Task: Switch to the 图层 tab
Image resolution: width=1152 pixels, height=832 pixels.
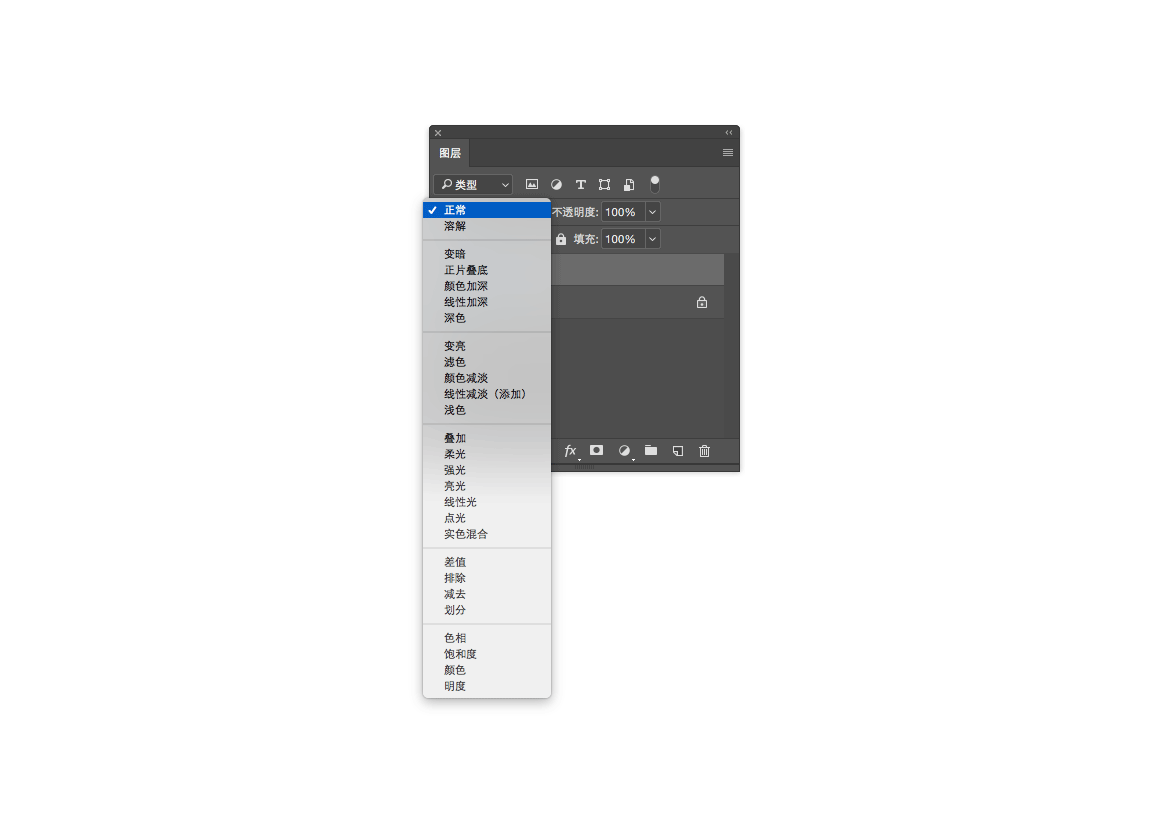Action: point(448,153)
